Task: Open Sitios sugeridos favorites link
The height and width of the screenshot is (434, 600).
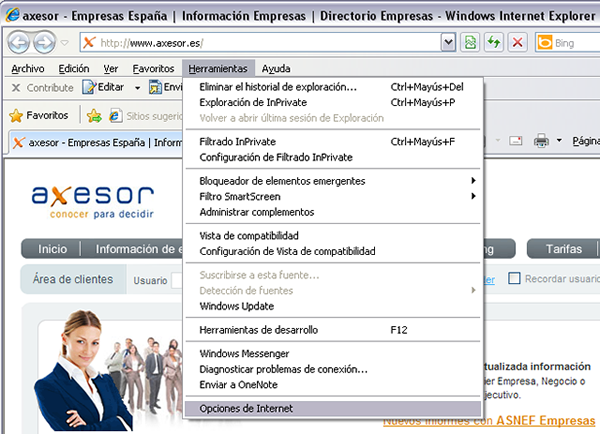Action: pos(145,116)
